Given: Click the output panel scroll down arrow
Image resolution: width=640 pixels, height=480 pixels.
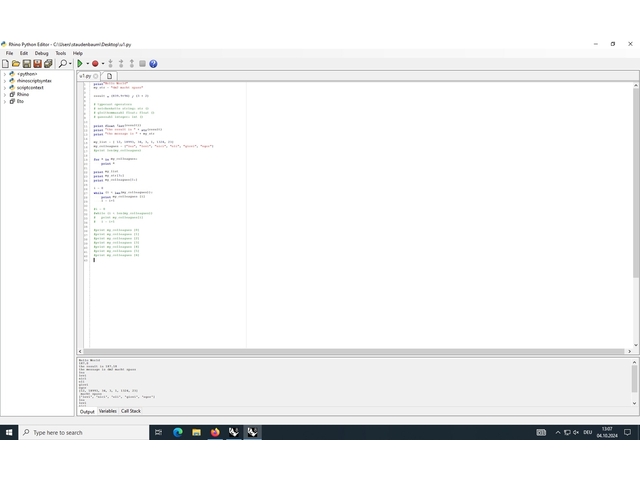Looking at the screenshot, I should pos(634,403).
